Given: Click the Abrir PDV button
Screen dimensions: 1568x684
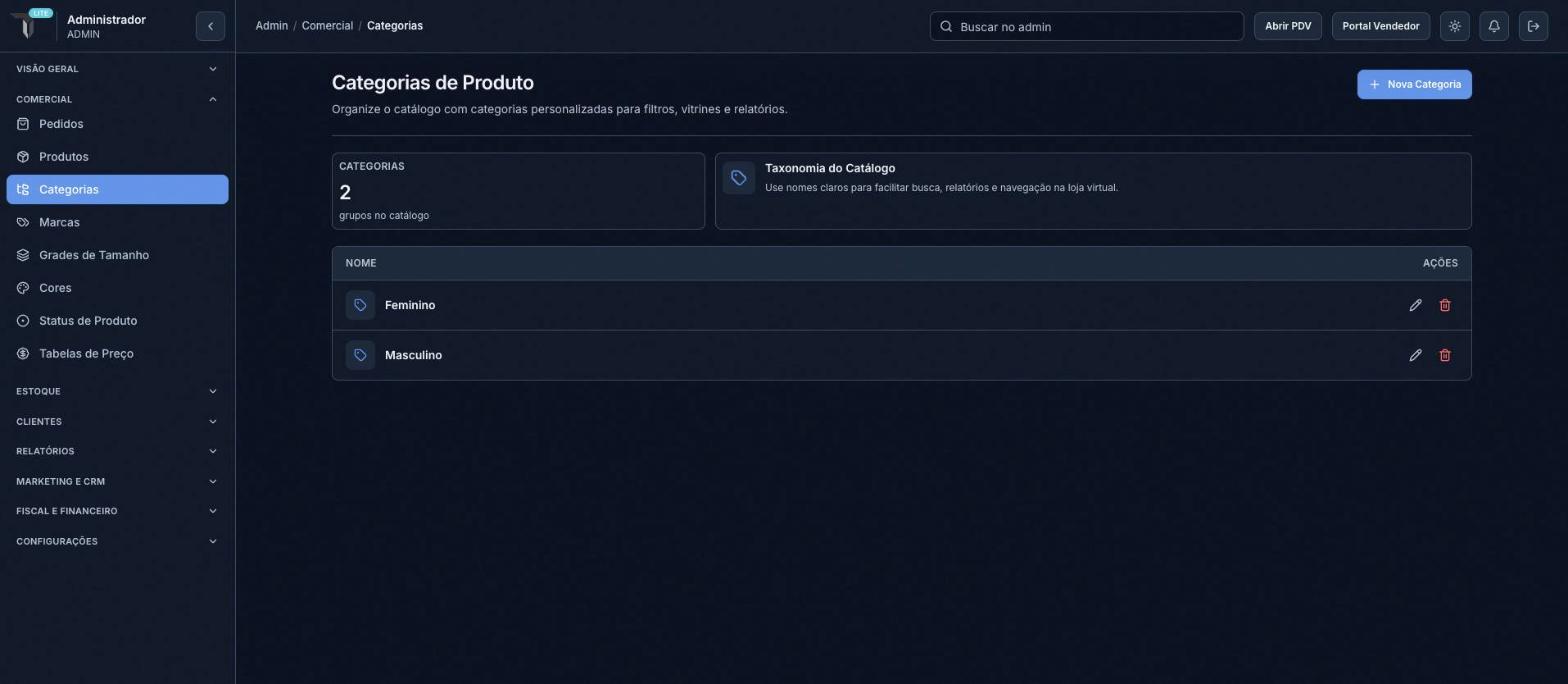Looking at the screenshot, I should (x=1288, y=26).
